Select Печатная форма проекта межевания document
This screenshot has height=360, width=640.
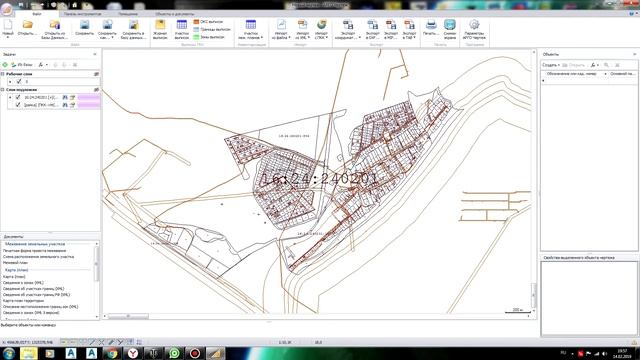pos(34,251)
